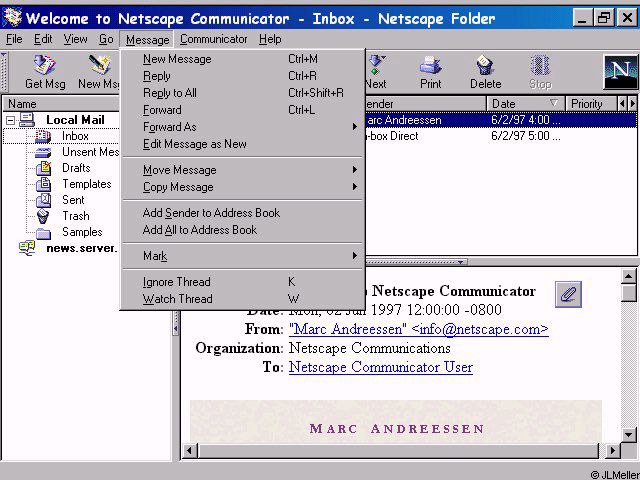The width and height of the screenshot is (640, 480).
Task: Click the vertical scrollbar thumb
Action: tap(629, 293)
